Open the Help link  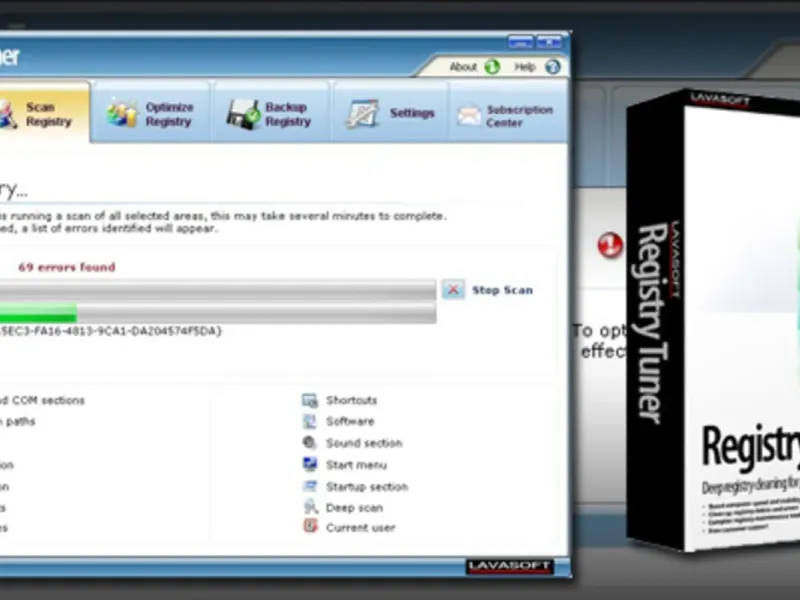point(524,67)
